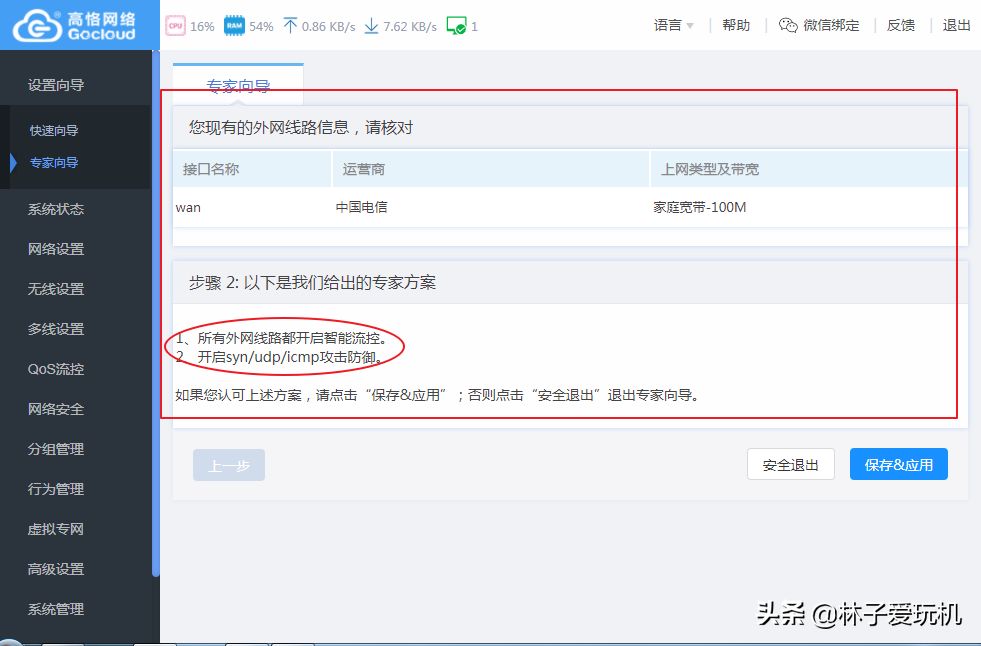Click the 运营商 column header
The width and height of the screenshot is (981, 646).
[x=491, y=169]
